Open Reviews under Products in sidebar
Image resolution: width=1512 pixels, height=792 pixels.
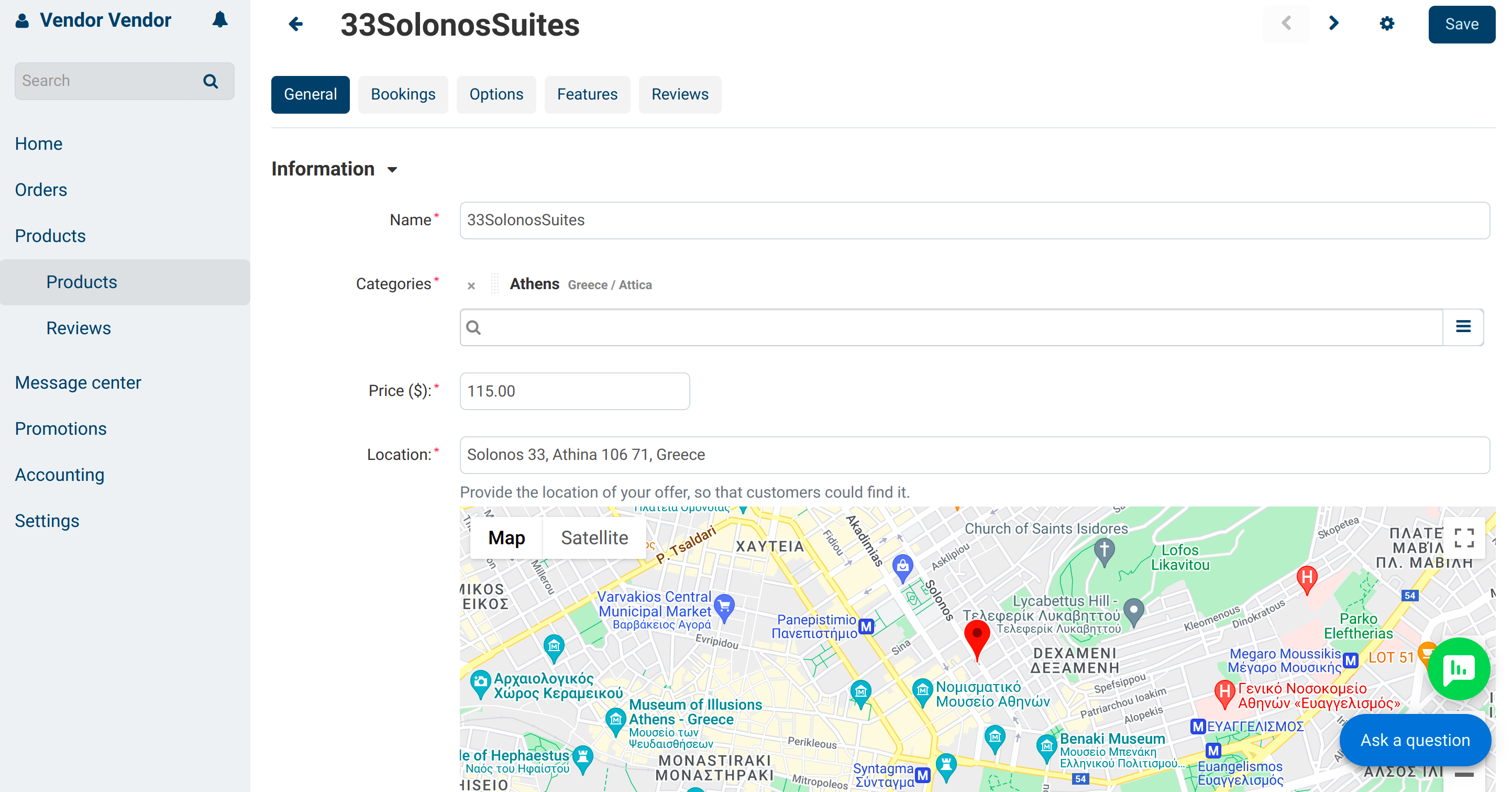pos(79,328)
